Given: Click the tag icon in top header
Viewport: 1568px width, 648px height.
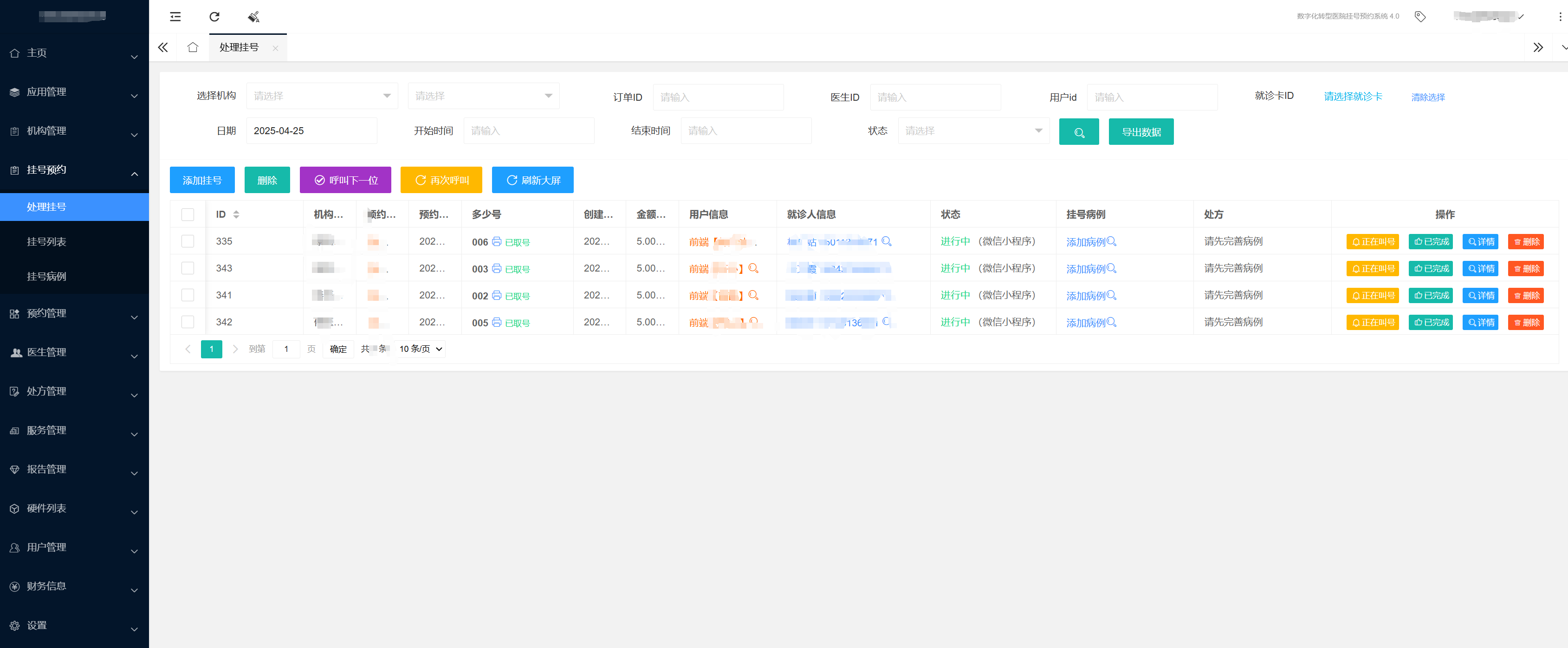Looking at the screenshot, I should coord(1419,16).
